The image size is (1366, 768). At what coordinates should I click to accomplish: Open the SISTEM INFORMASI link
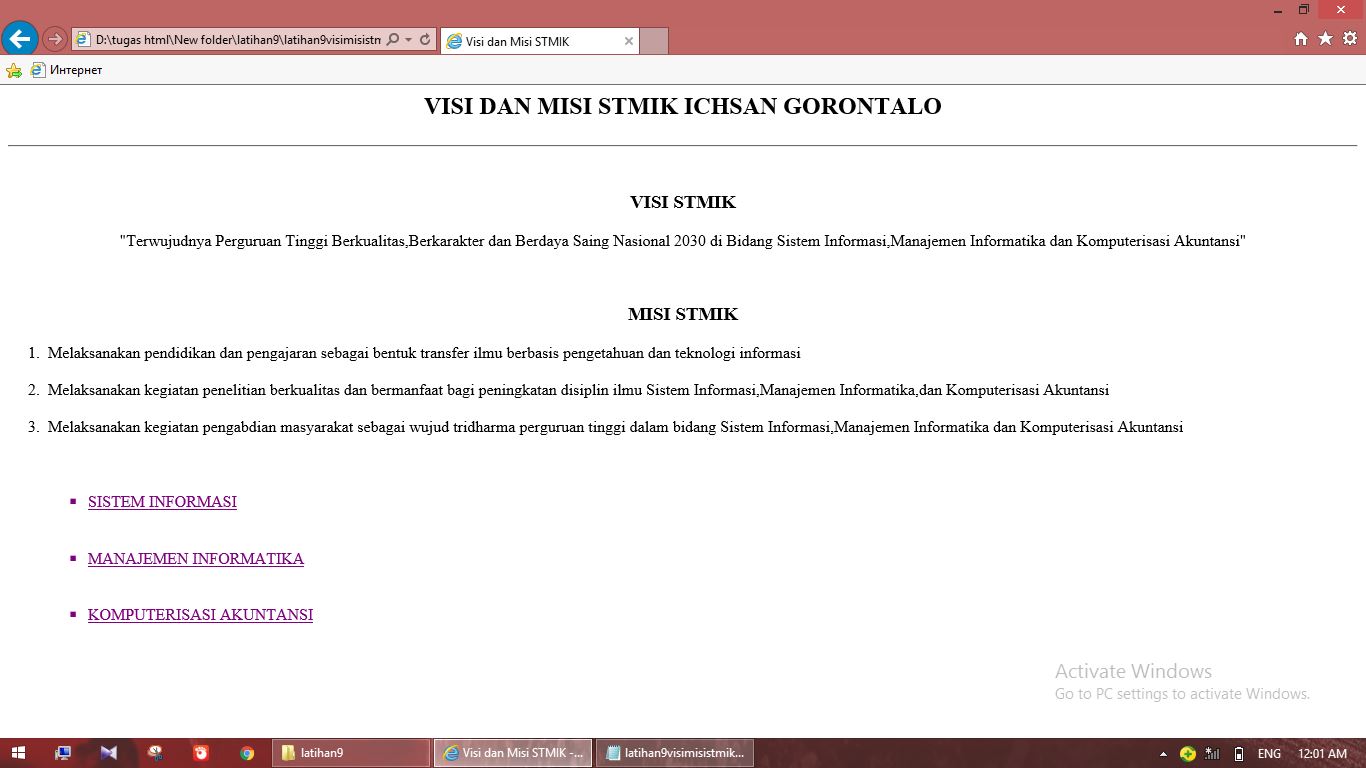pos(162,502)
